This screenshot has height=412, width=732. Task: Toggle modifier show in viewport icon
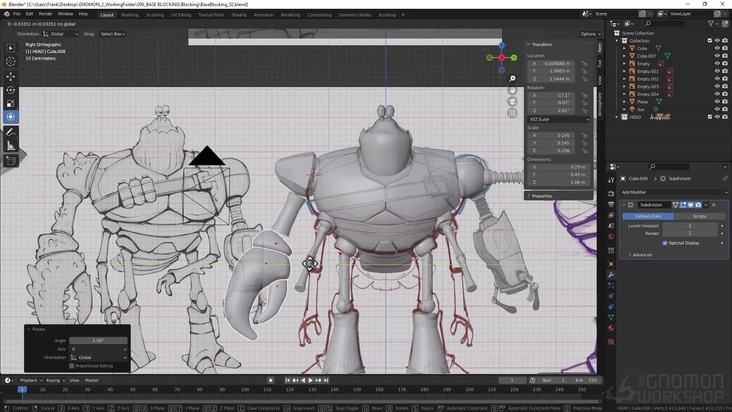tap(690, 205)
